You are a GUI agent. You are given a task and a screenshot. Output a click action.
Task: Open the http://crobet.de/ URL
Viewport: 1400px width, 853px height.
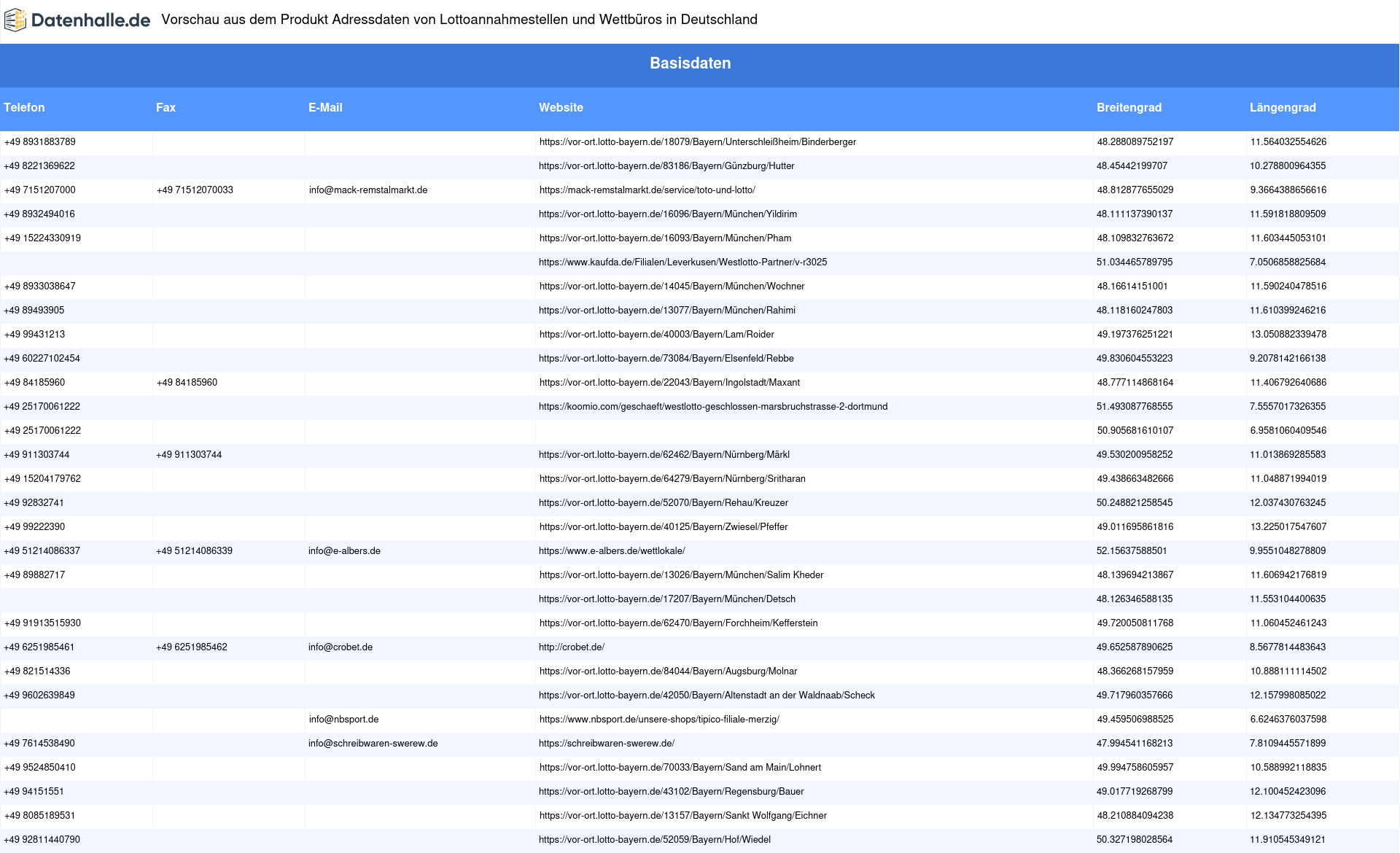[x=572, y=647]
